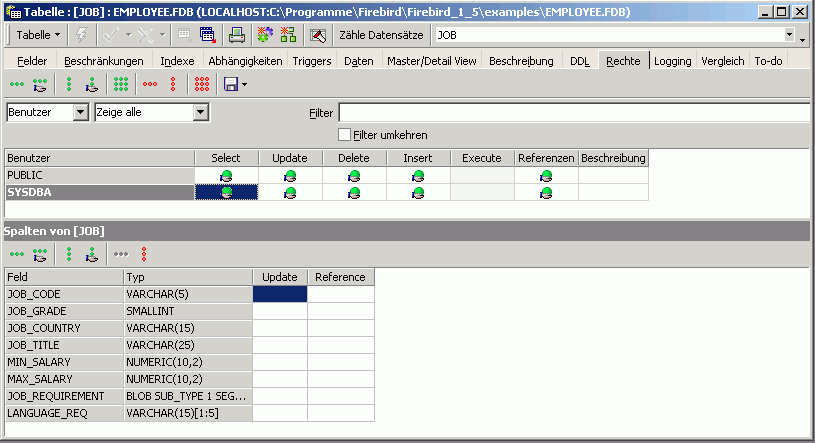Toggle Select right for SYSDBA

point(226,192)
